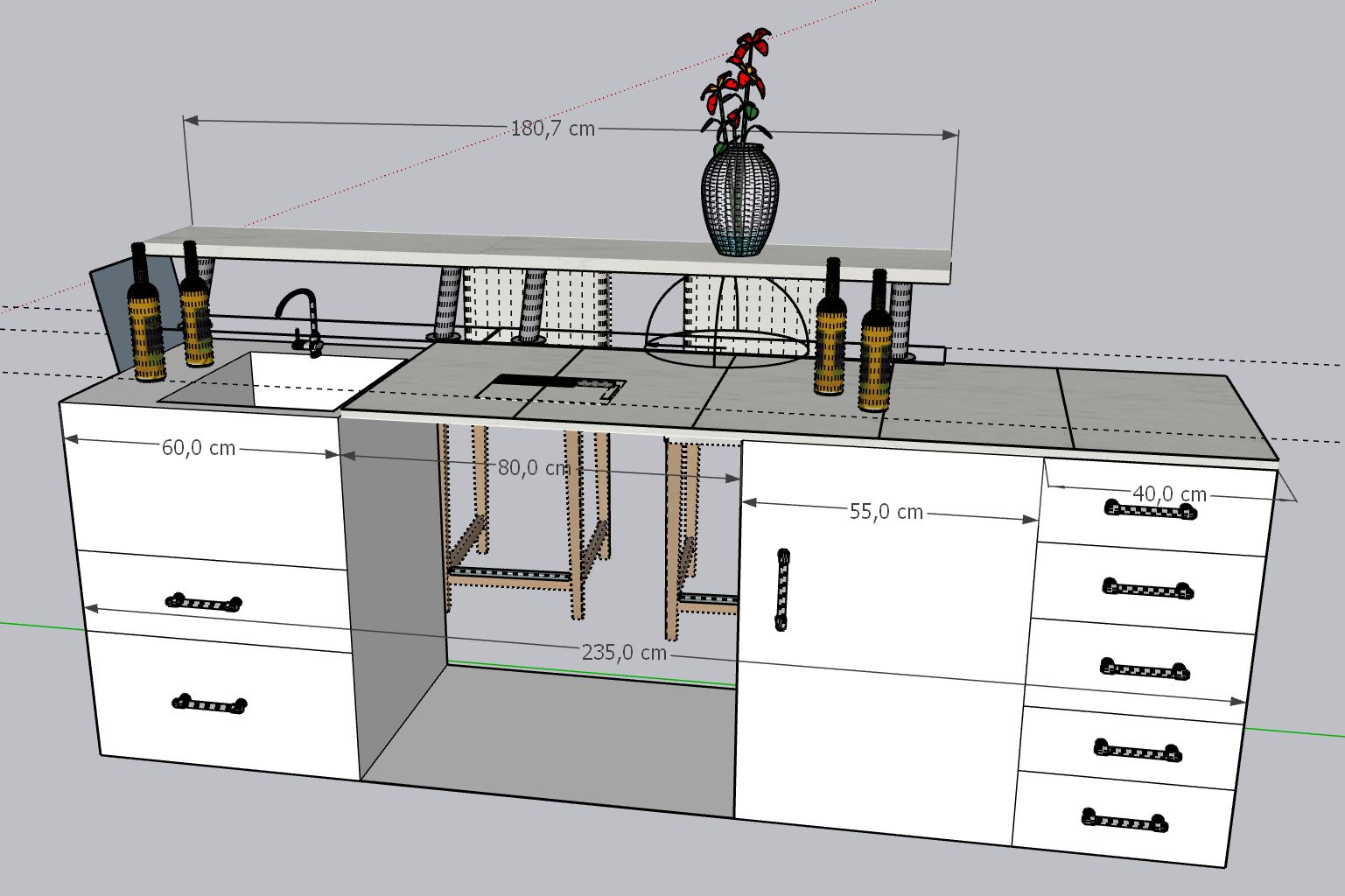Select the 235,0 cm overall dimension label
Viewport: 1345px width, 896px height.
(623, 653)
